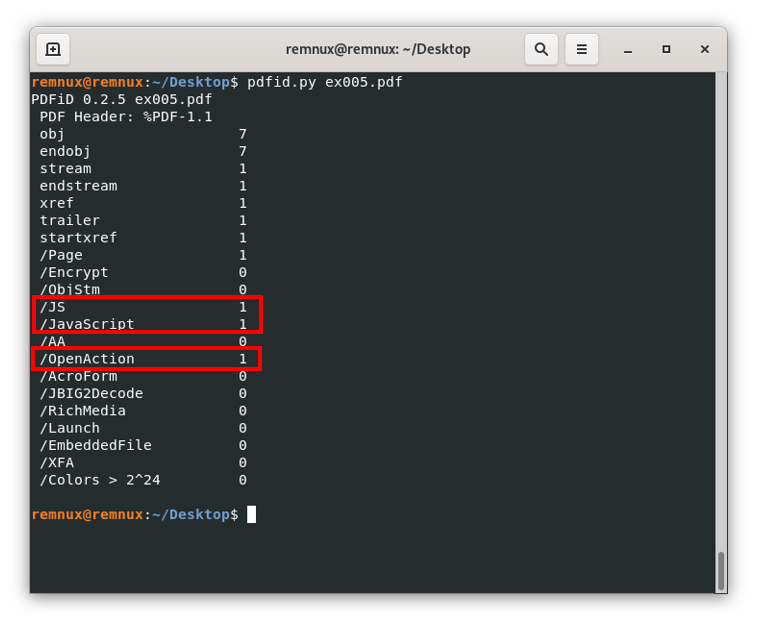The image size is (764, 624).
Task: Click the window title remnux@remnux: ~/Desktop
Action: [x=378, y=49]
